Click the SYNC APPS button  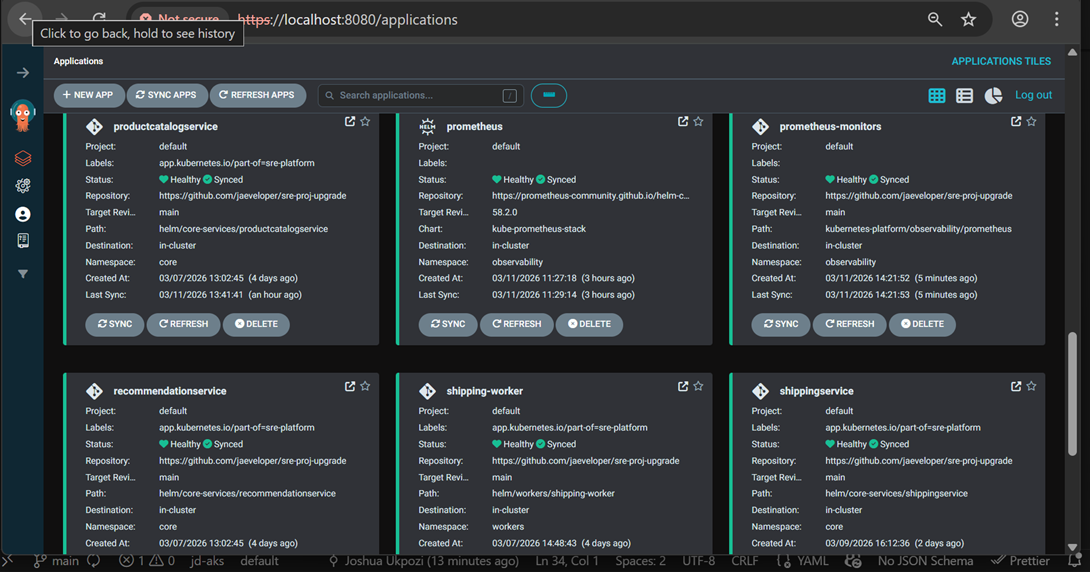pos(167,95)
